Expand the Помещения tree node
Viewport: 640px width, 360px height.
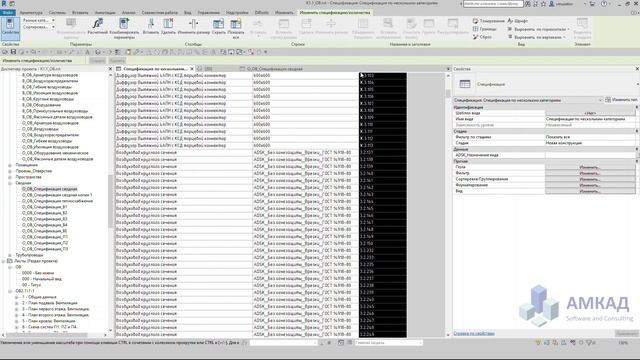(x=10, y=165)
